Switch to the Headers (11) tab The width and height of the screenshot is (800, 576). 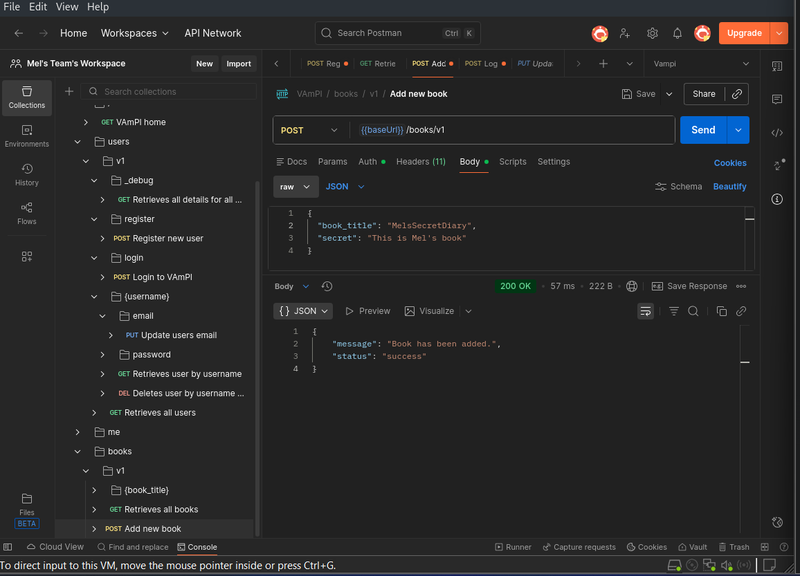pyautogui.click(x=420, y=162)
